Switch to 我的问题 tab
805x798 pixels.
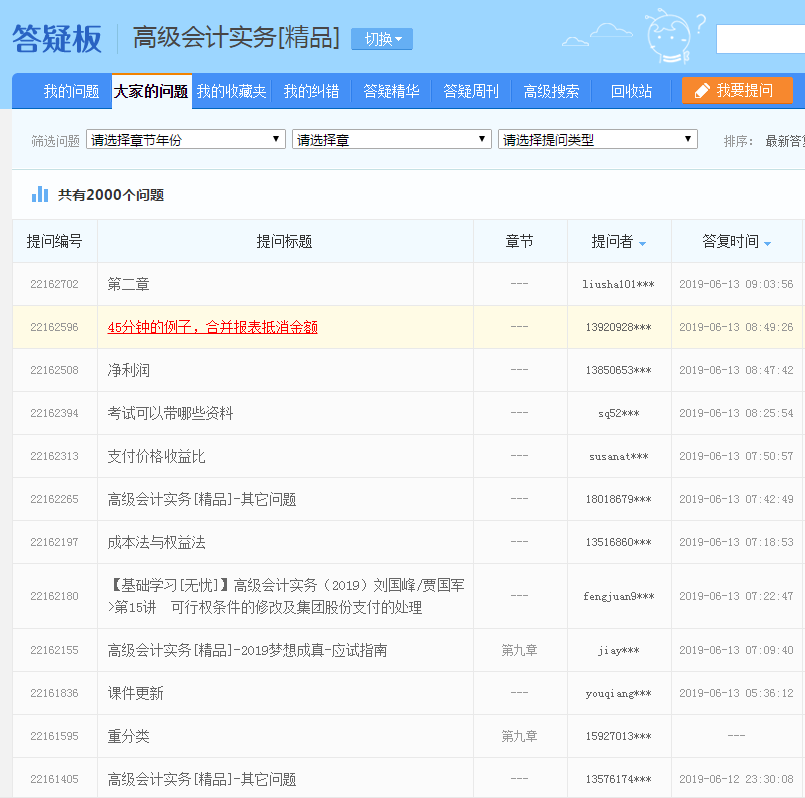coord(71,91)
